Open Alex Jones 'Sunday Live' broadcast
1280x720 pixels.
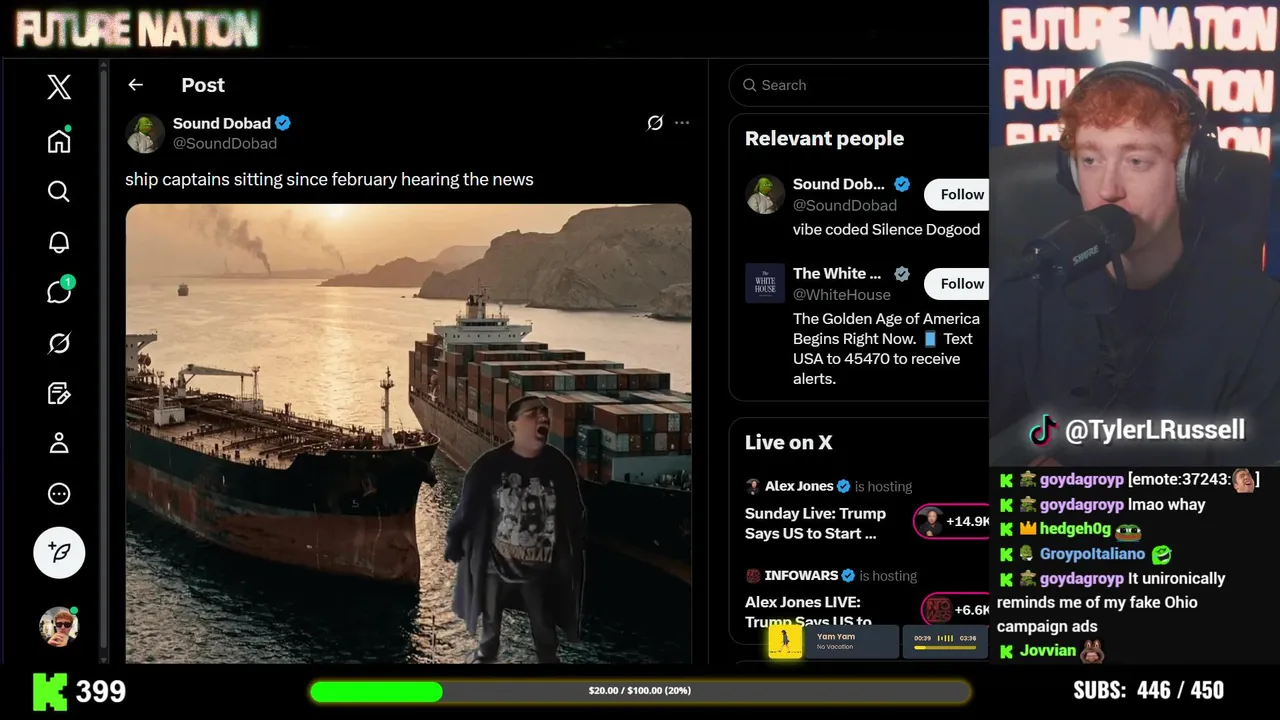pos(815,523)
